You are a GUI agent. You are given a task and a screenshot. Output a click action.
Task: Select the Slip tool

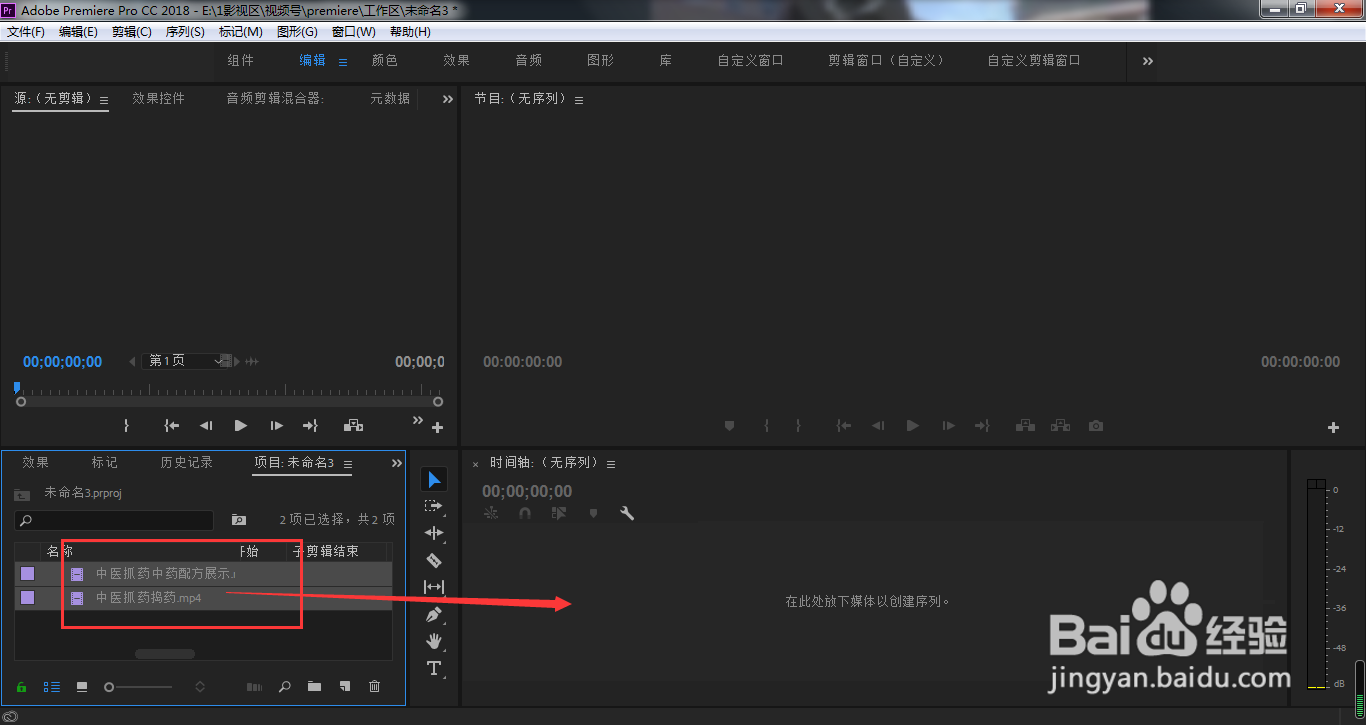434,587
